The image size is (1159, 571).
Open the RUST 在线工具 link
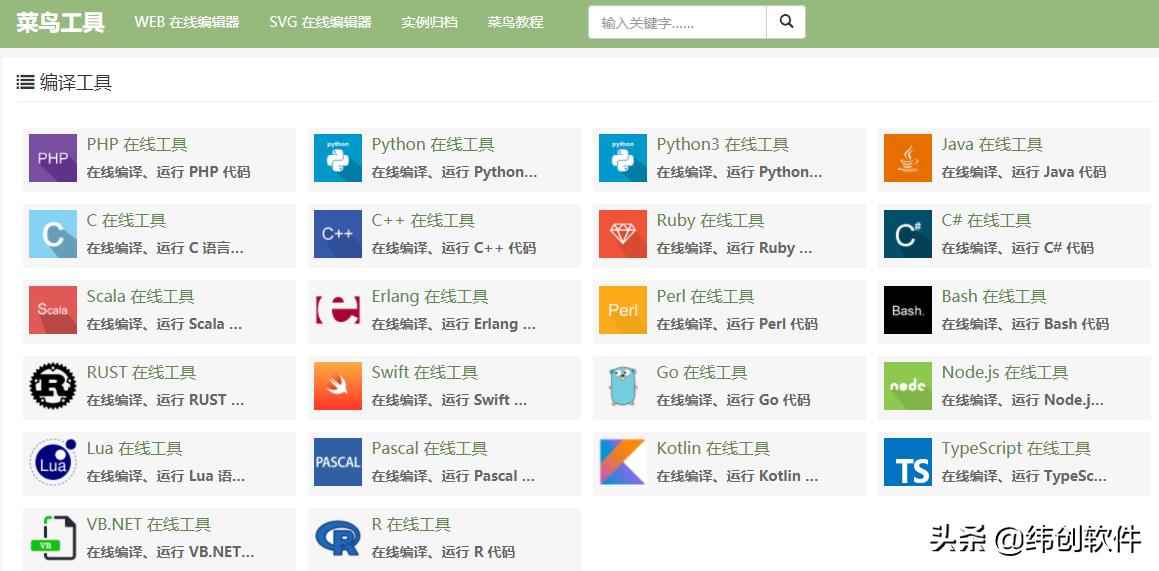[141, 373]
